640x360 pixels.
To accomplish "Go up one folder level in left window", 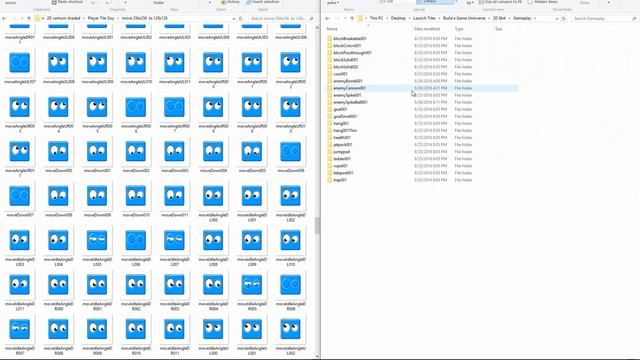I will point(29,18).
